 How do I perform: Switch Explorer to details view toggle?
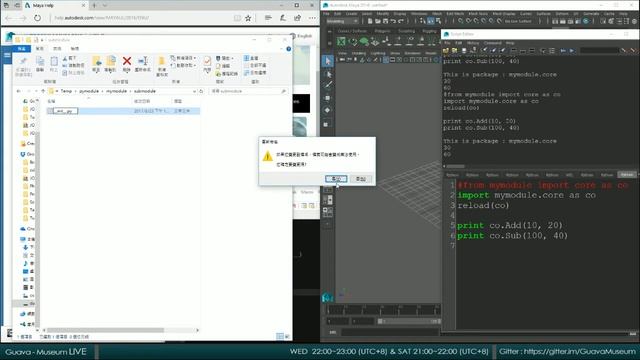coord(280,336)
